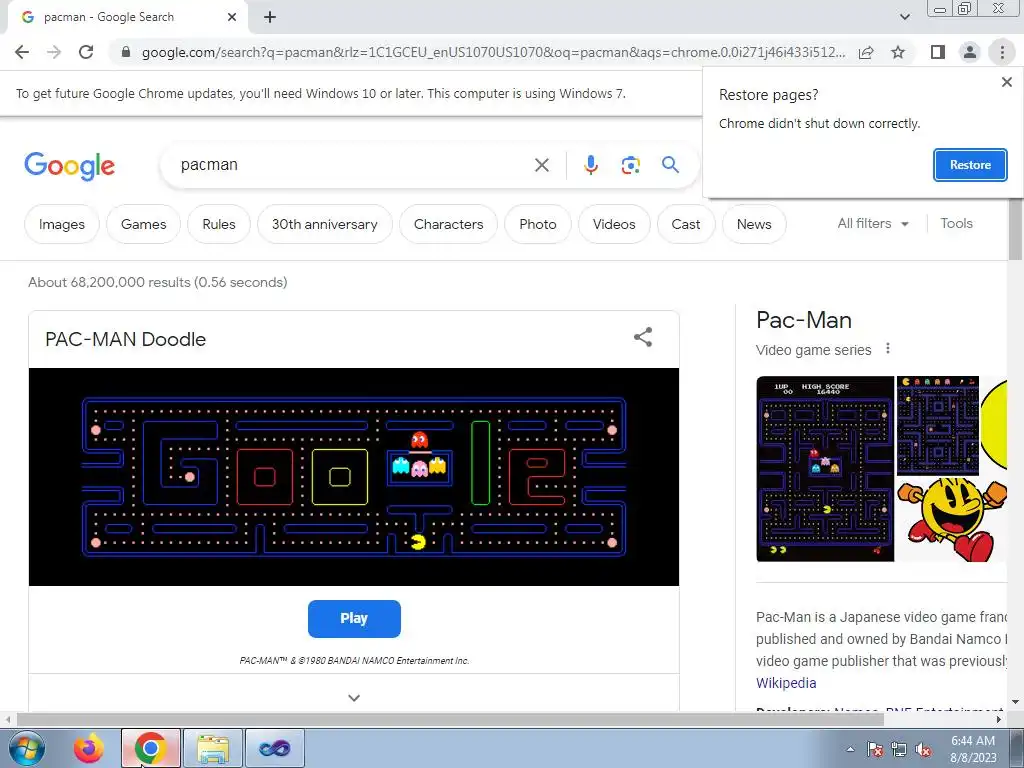Click the horizontal scrollbar thumb

(x=450, y=719)
